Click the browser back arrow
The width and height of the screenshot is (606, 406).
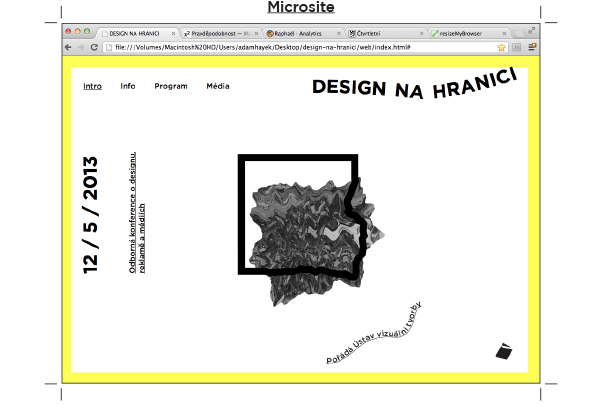tap(68, 47)
